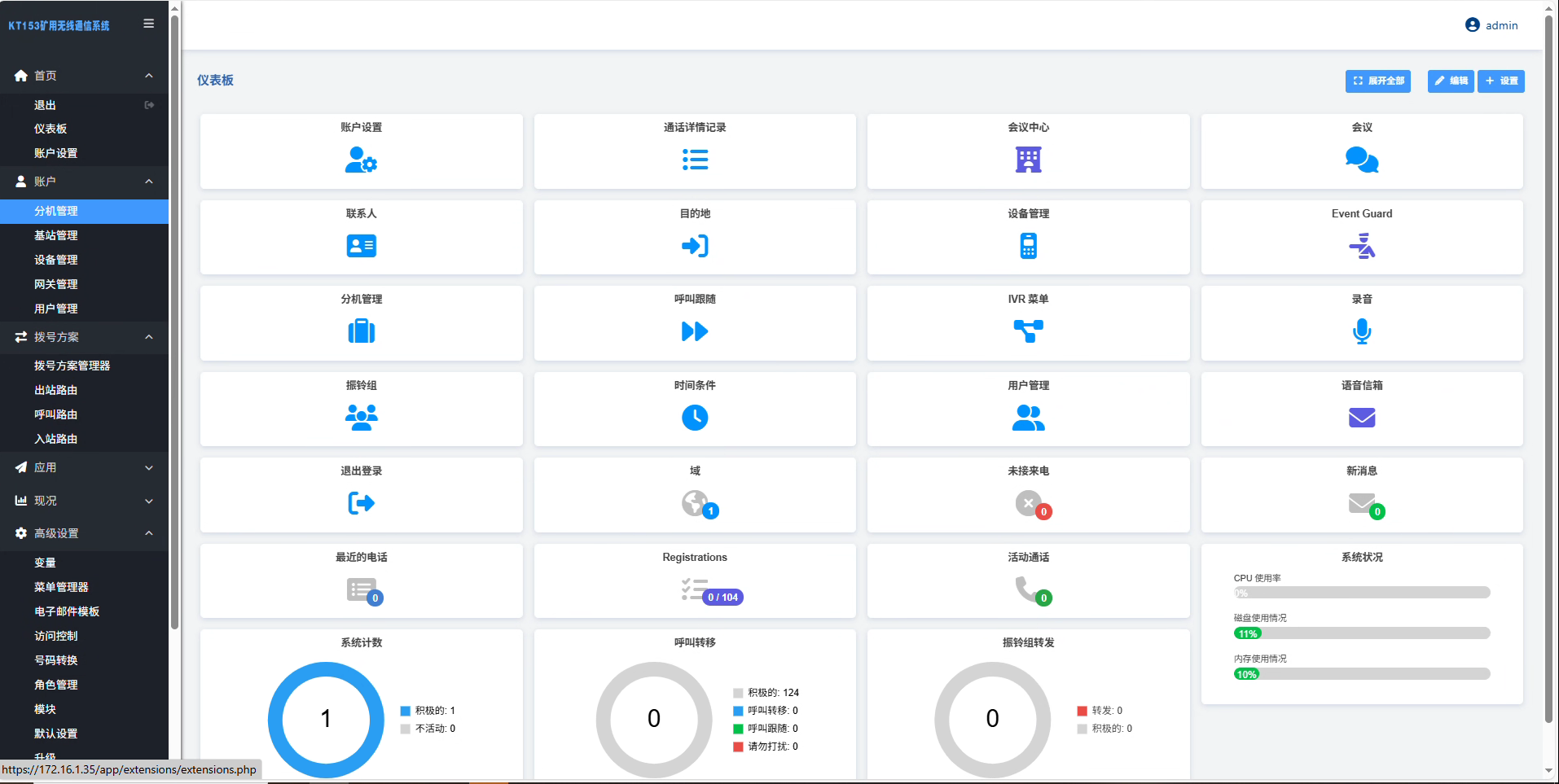Toggle the red do-not-disturb legend entry

[738, 747]
